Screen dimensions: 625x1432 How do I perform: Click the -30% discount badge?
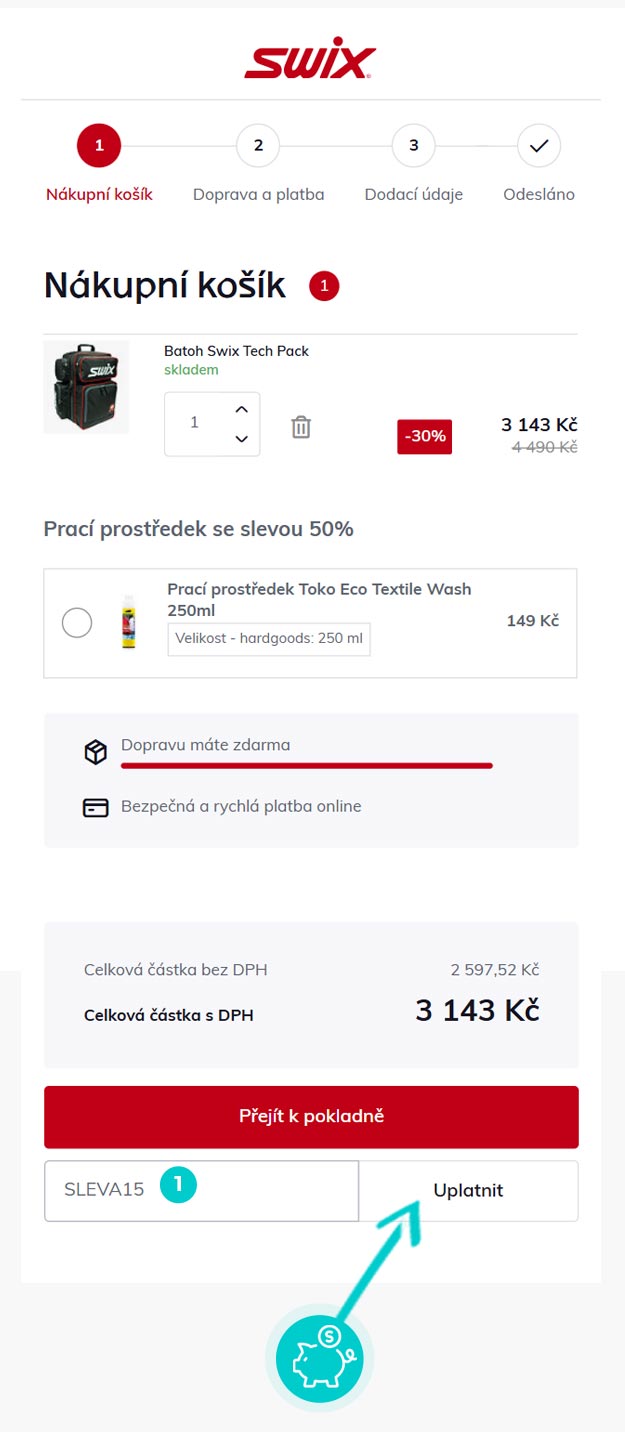pos(424,437)
